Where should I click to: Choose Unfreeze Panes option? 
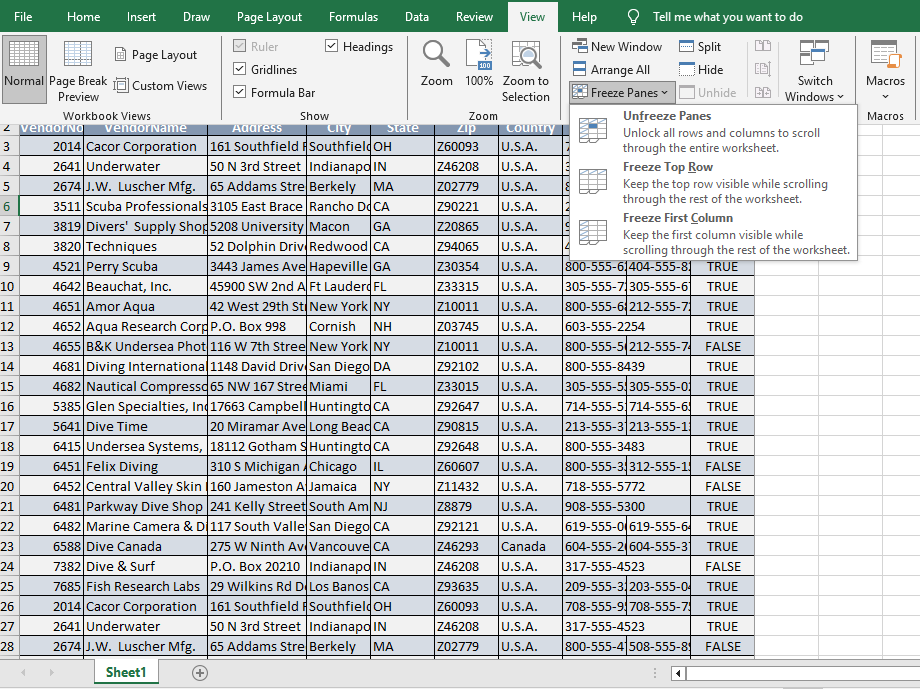click(713, 131)
